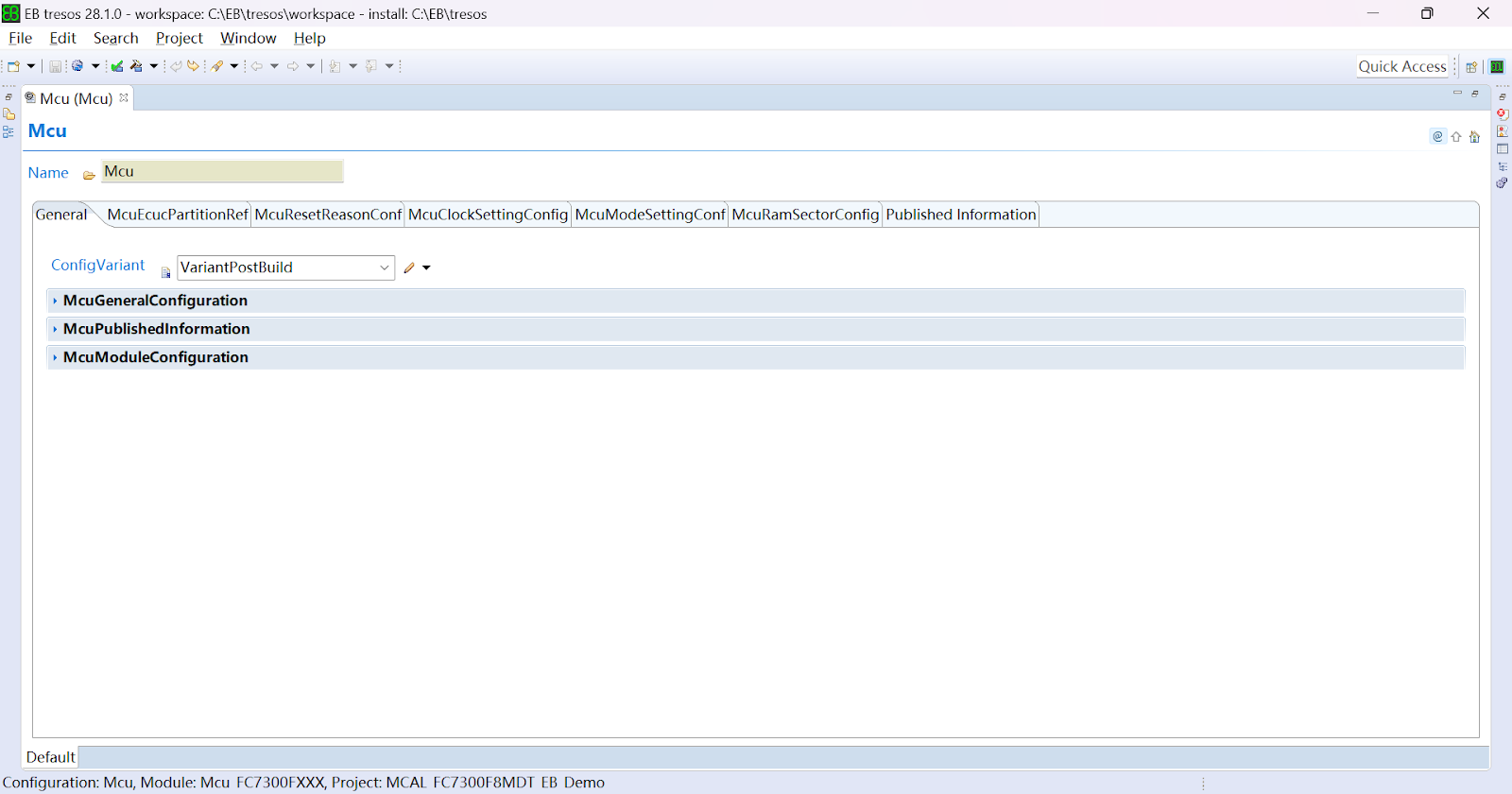Click the Save floppy disk icon
The height and width of the screenshot is (794, 1512).
tap(55, 66)
